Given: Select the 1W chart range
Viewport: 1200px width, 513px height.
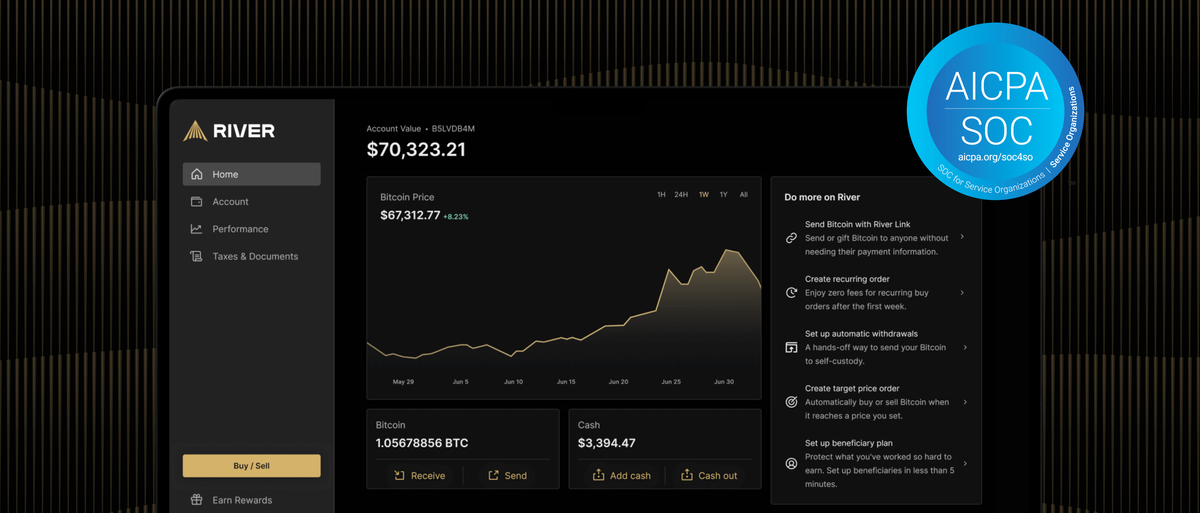Looking at the screenshot, I should pyautogui.click(x=704, y=195).
